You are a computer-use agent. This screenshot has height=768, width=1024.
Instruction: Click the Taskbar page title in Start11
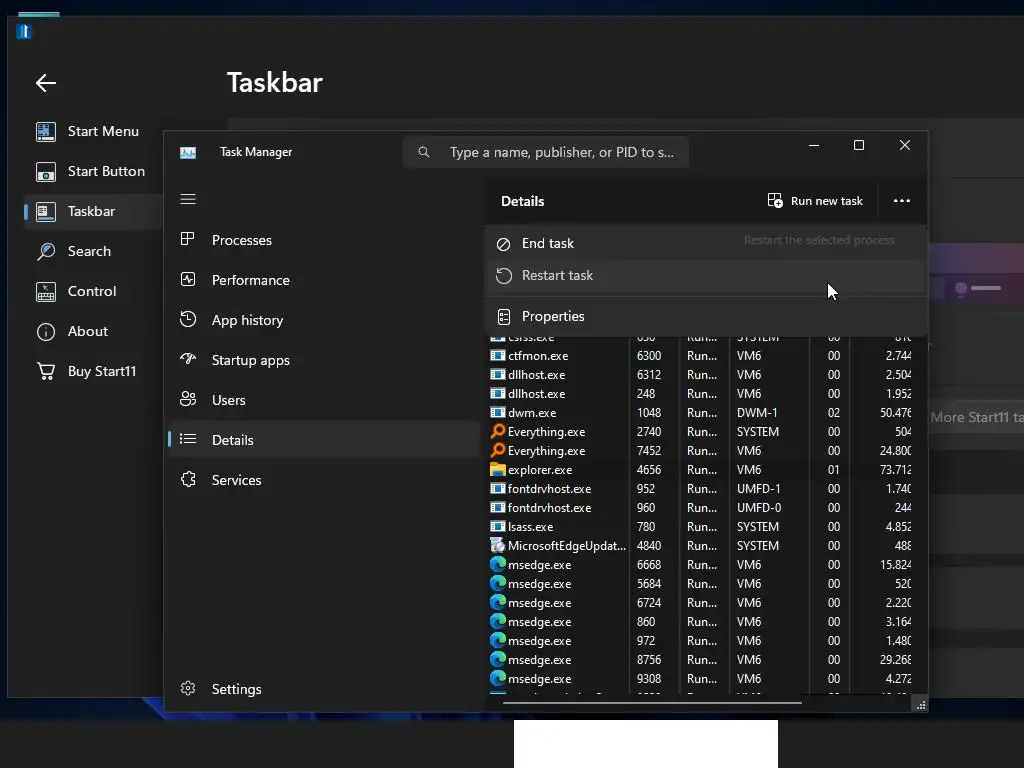(x=275, y=83)
